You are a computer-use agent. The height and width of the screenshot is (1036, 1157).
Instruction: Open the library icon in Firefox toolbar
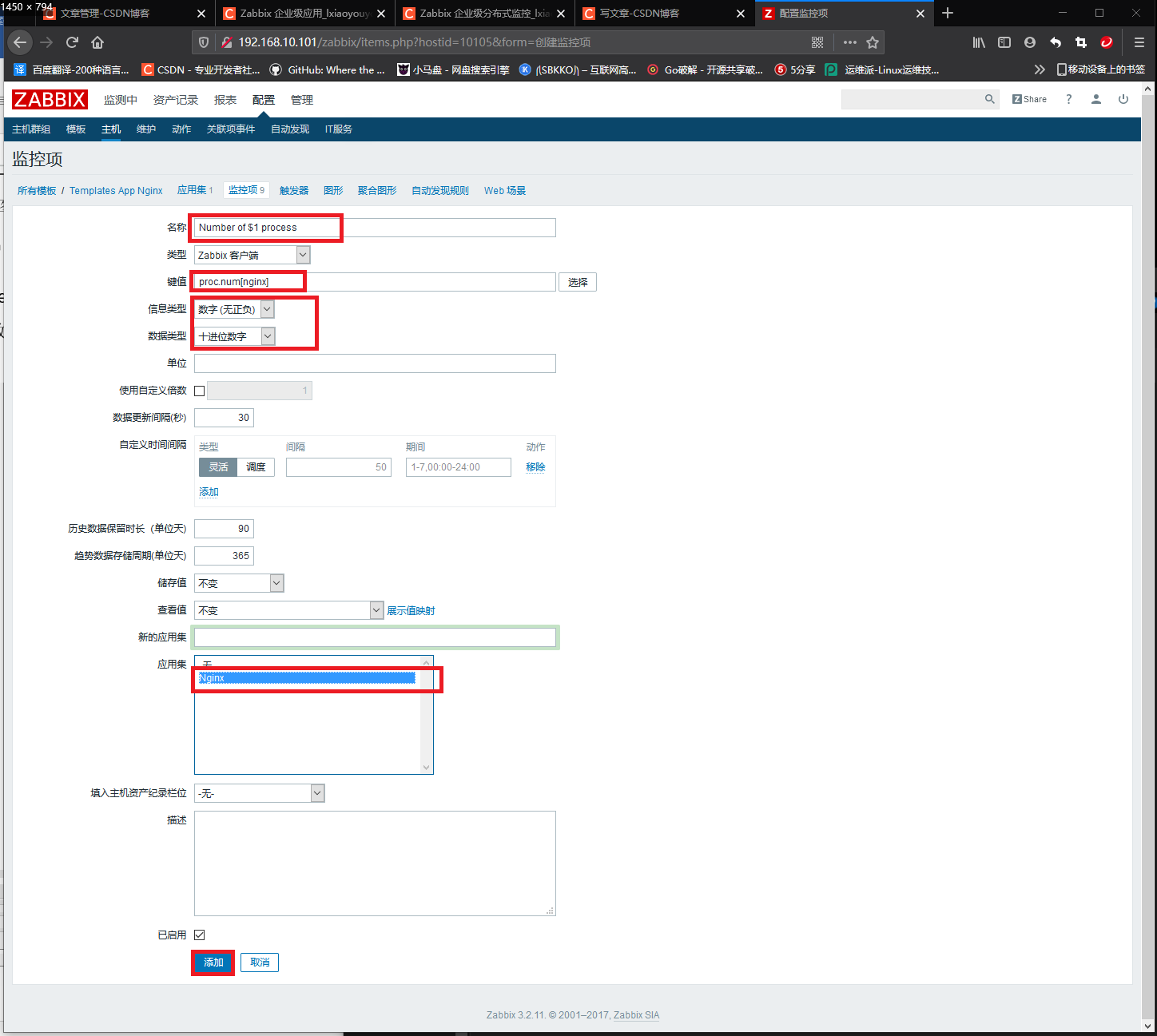click(x=979, y=42)
